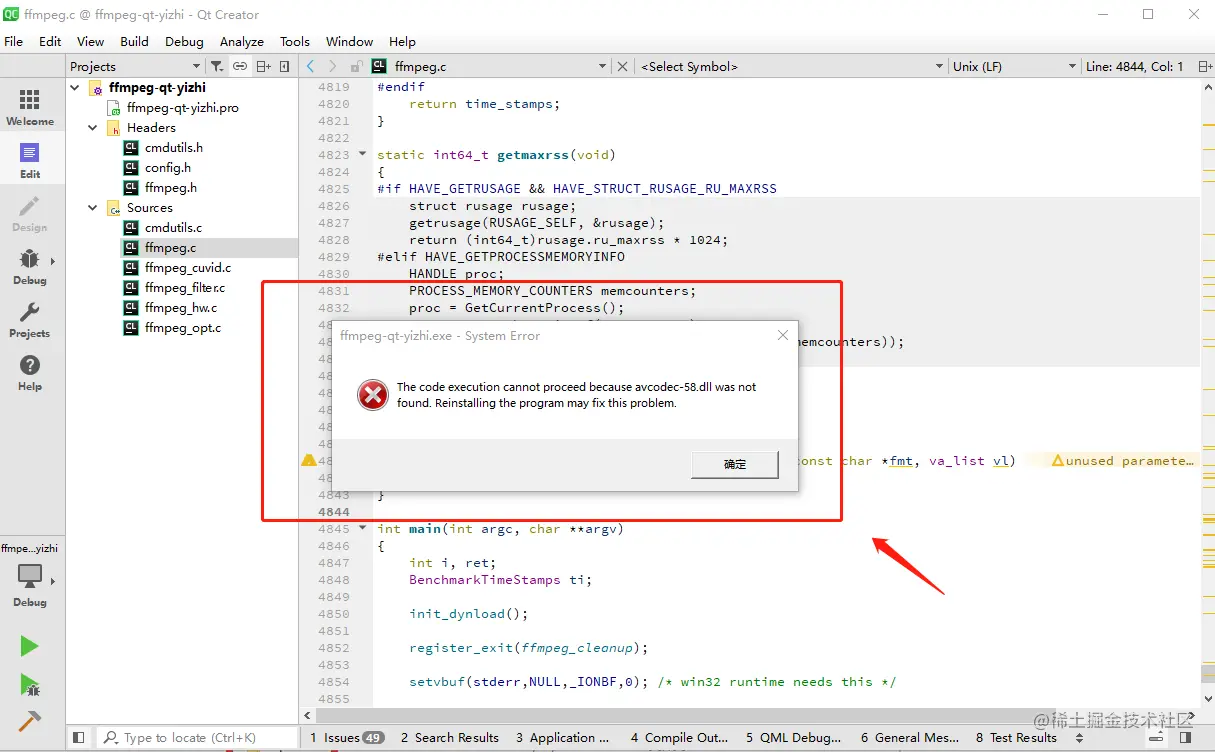Click the Type to locate field
The width and height of the screenshot is (1215, 752).
[x=197, y=738]
